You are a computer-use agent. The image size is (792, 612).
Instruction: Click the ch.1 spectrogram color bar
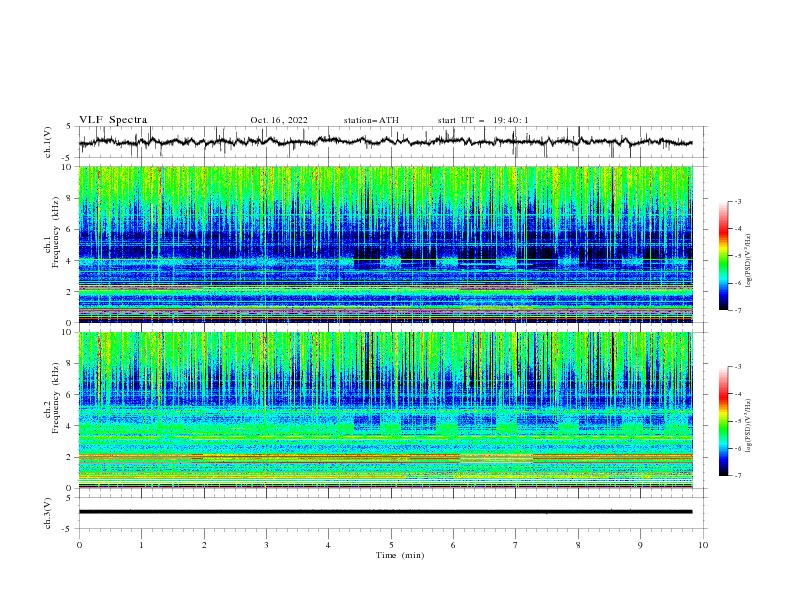(x=723, y=255)
